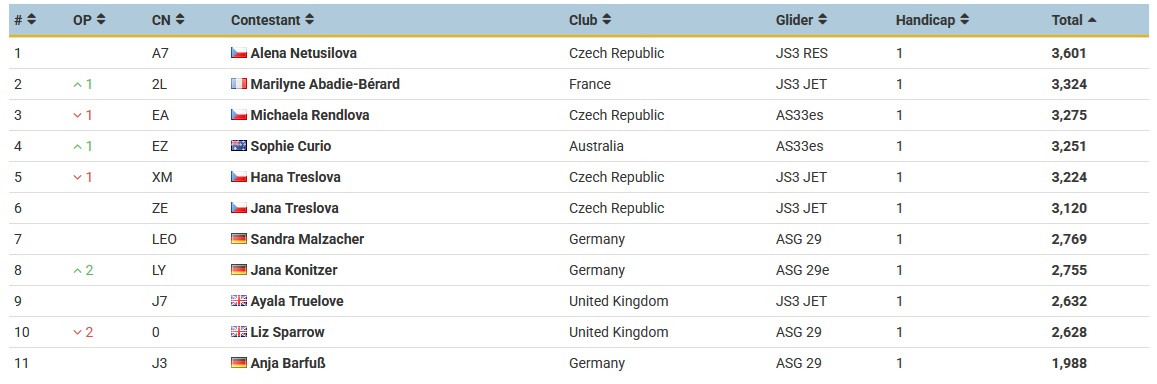The image size is (1157, 384).
Task: Select Hana Treslova contestant link
Action: tap(296, 177)
